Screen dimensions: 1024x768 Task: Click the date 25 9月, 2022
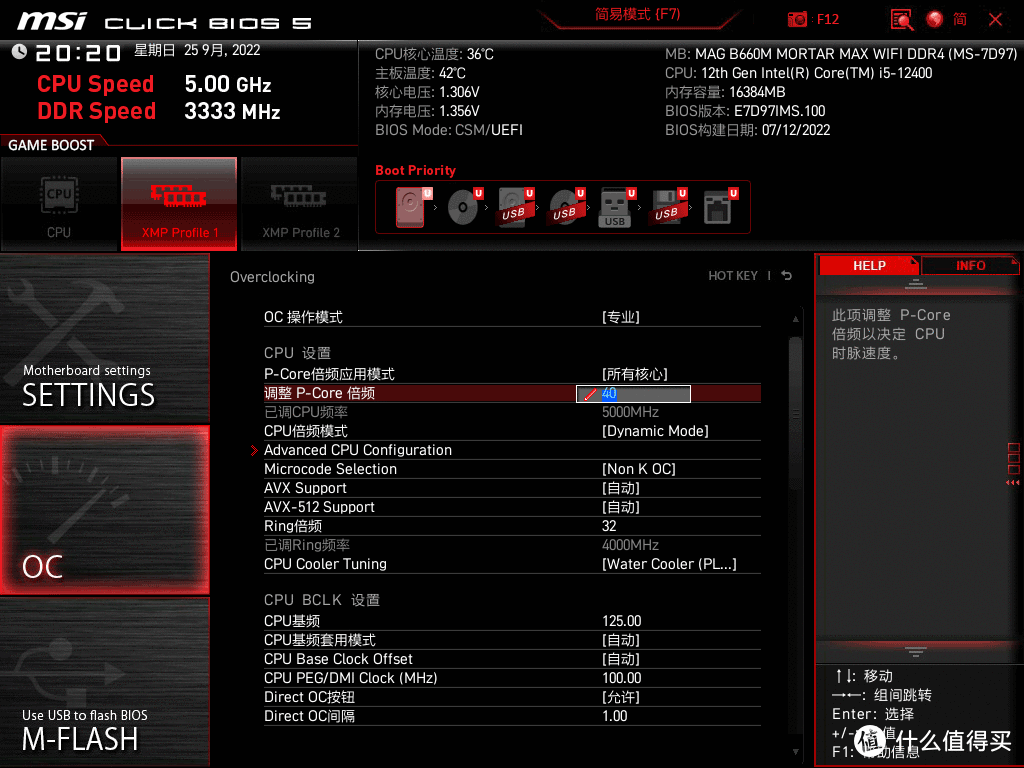(x=222, y=50)
